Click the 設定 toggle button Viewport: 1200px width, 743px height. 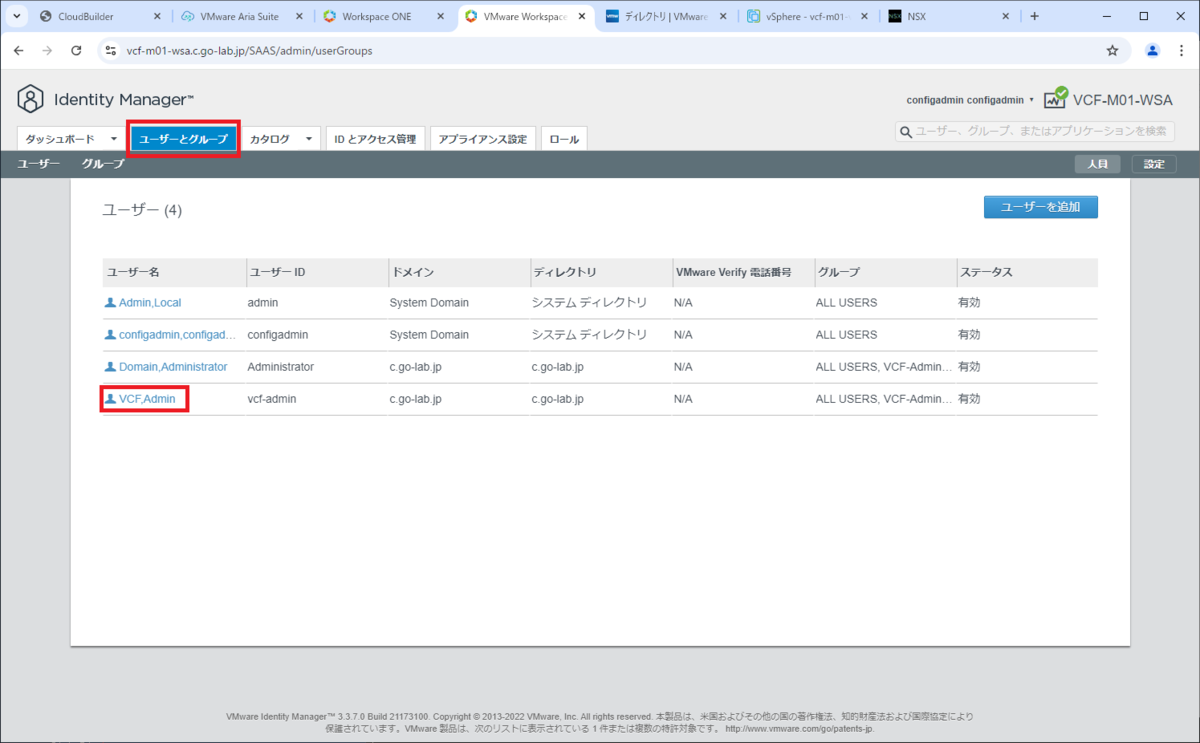coord(1154,164)
